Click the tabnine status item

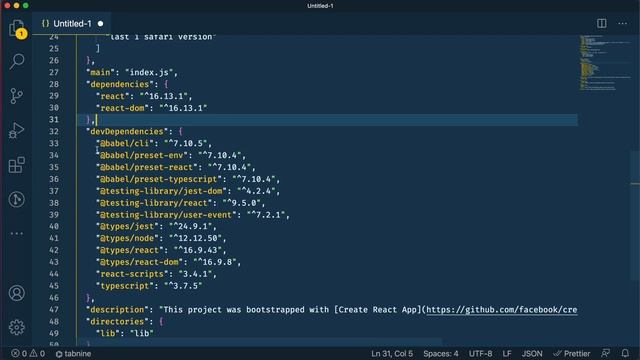[73, 353]
